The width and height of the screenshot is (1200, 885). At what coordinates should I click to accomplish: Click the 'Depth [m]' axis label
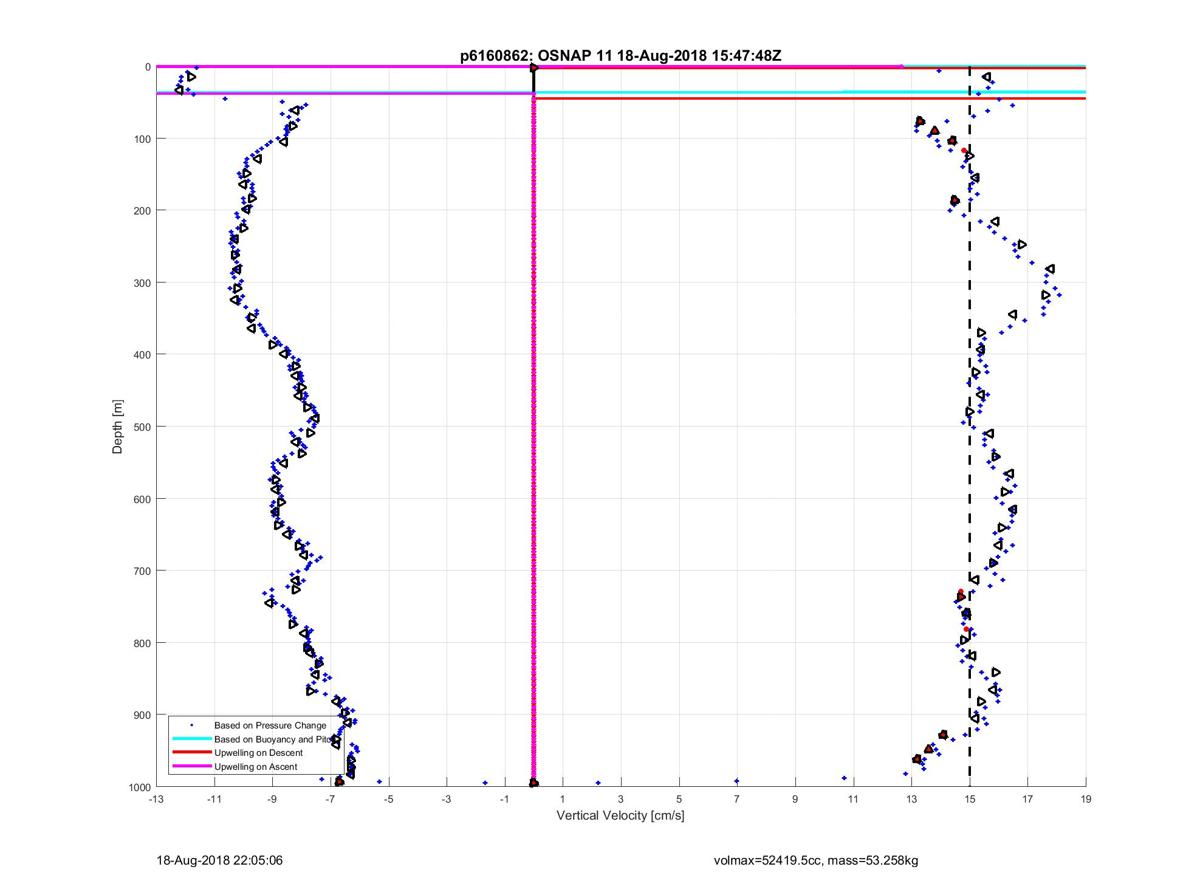[x=118, y=427]
